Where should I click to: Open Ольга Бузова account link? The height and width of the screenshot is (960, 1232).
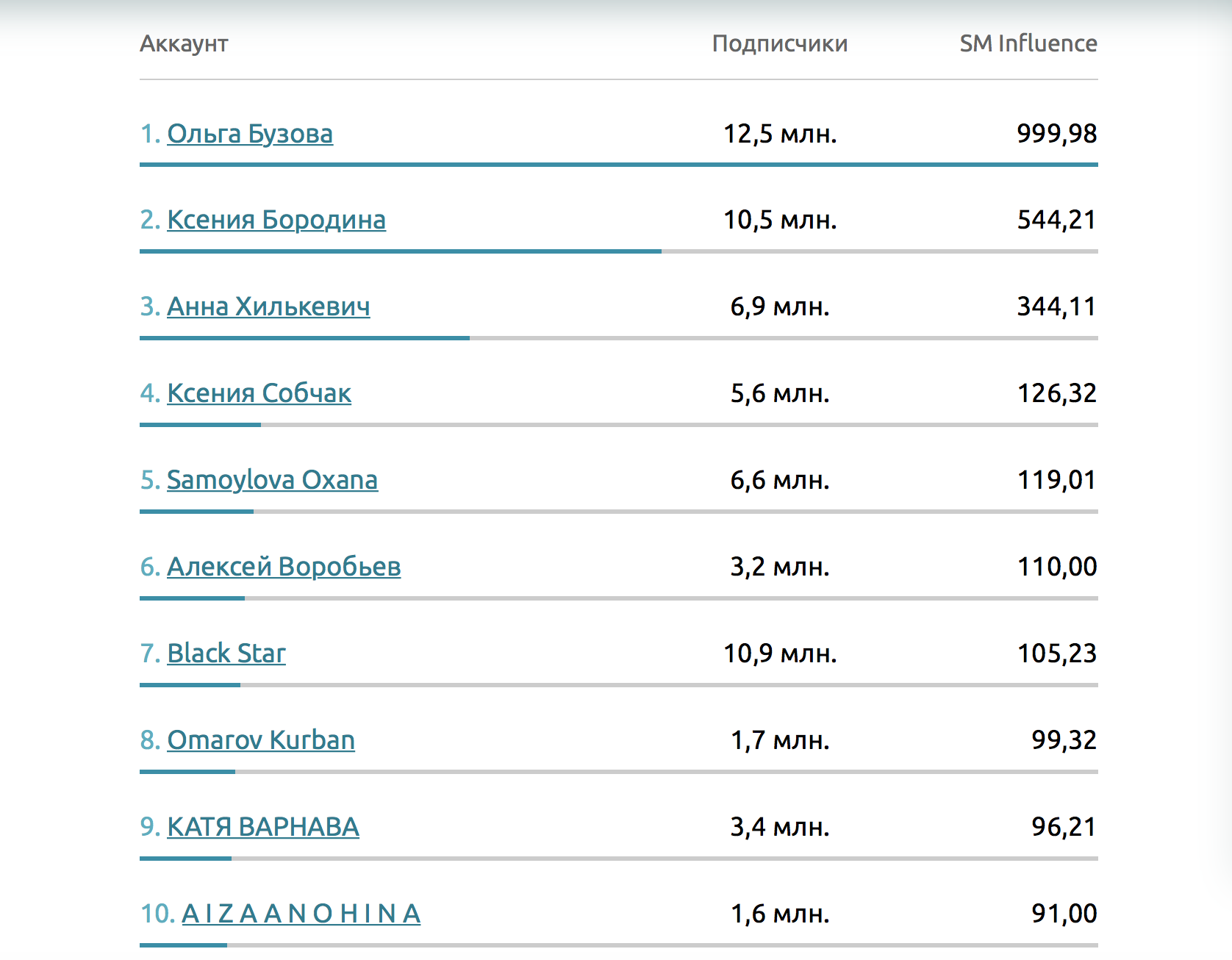pyautogui.click(x=249, y=134)
